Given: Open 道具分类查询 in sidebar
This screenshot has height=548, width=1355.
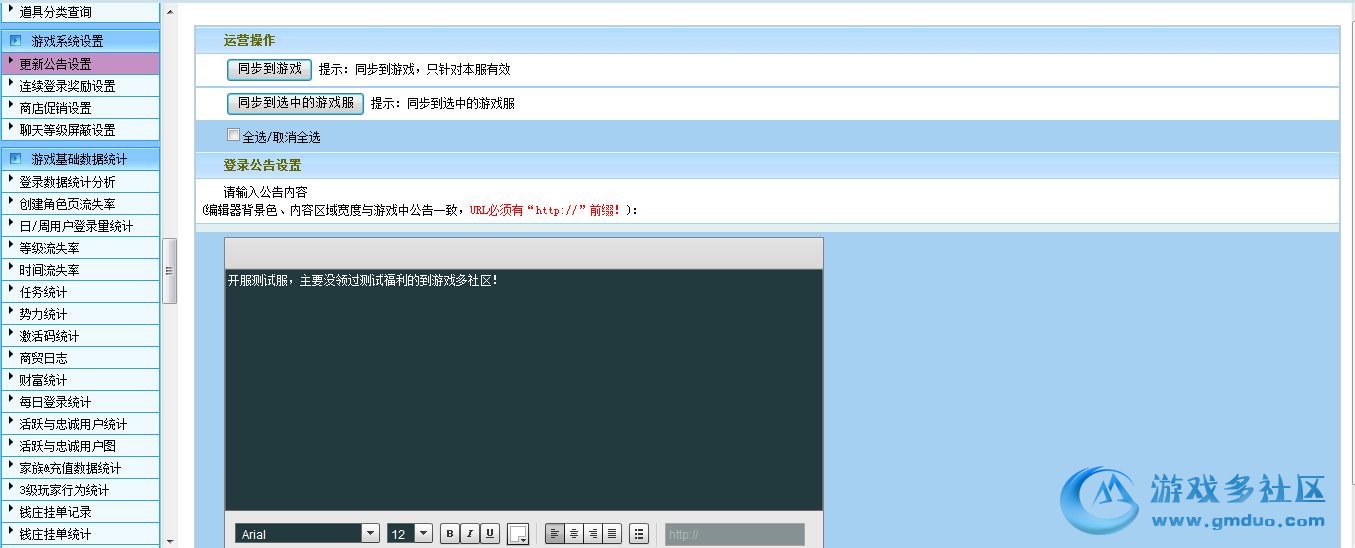Looking at the screenshot, I should (x=80, y=12).
